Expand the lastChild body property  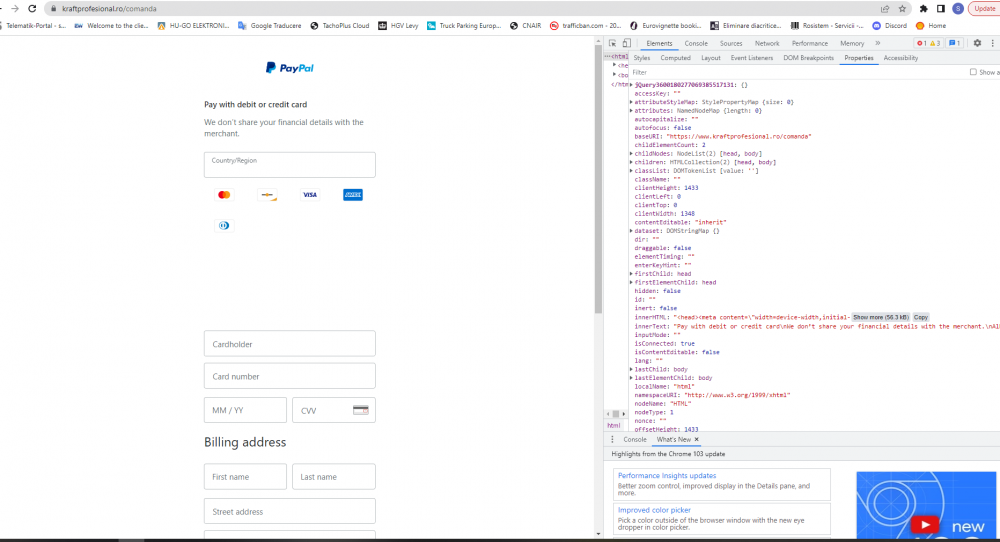tap(631, 369)
